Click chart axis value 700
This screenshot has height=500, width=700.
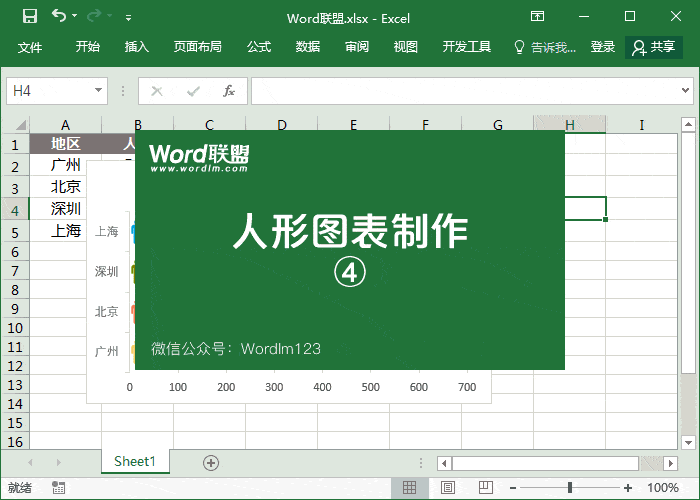467,387
